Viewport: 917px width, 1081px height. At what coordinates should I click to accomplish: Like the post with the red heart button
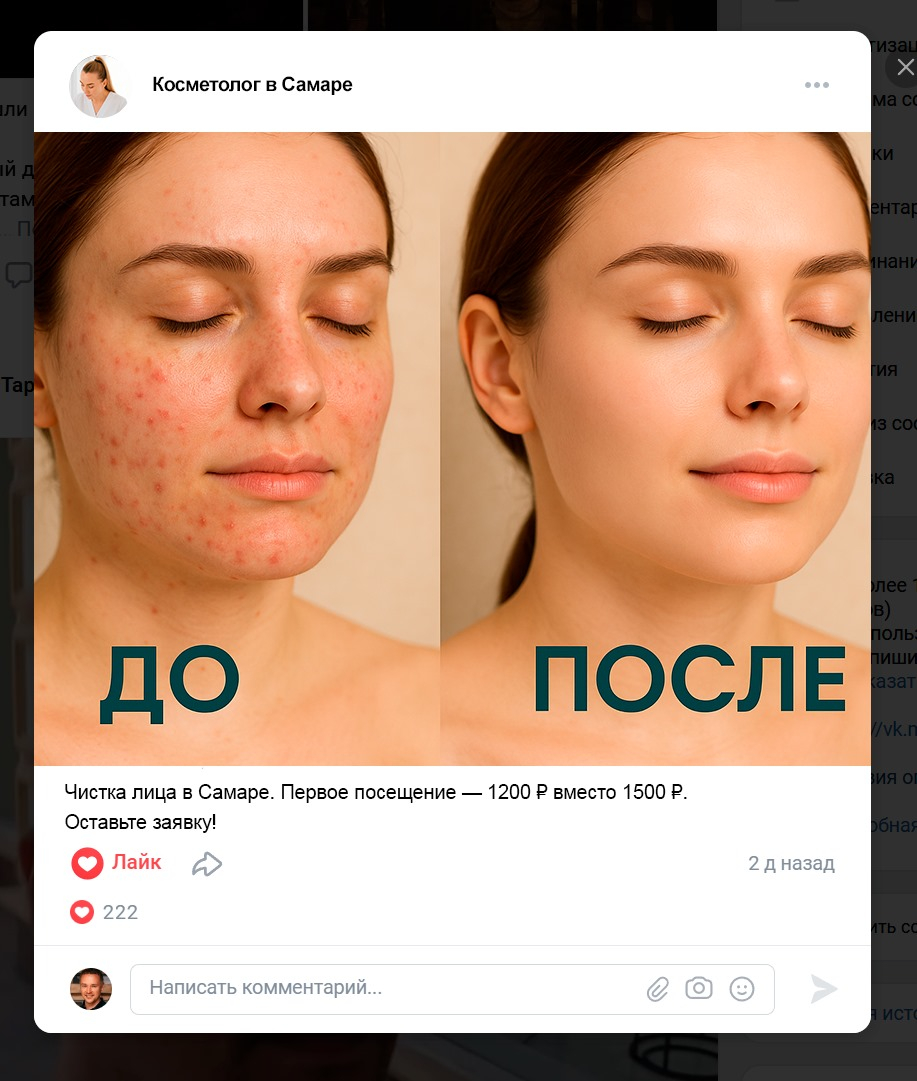pyautogui.click(x=116, y=862)
